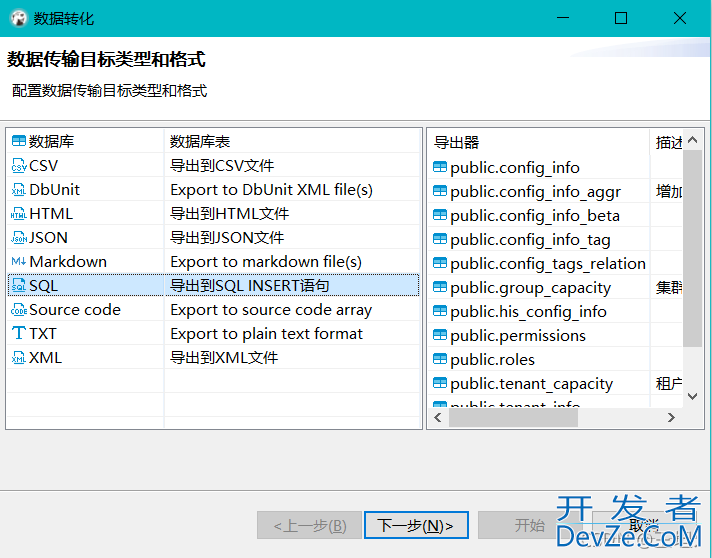The image size is (712, 558).
Task: Select text Export to source code array
Action: click(271, 310)
